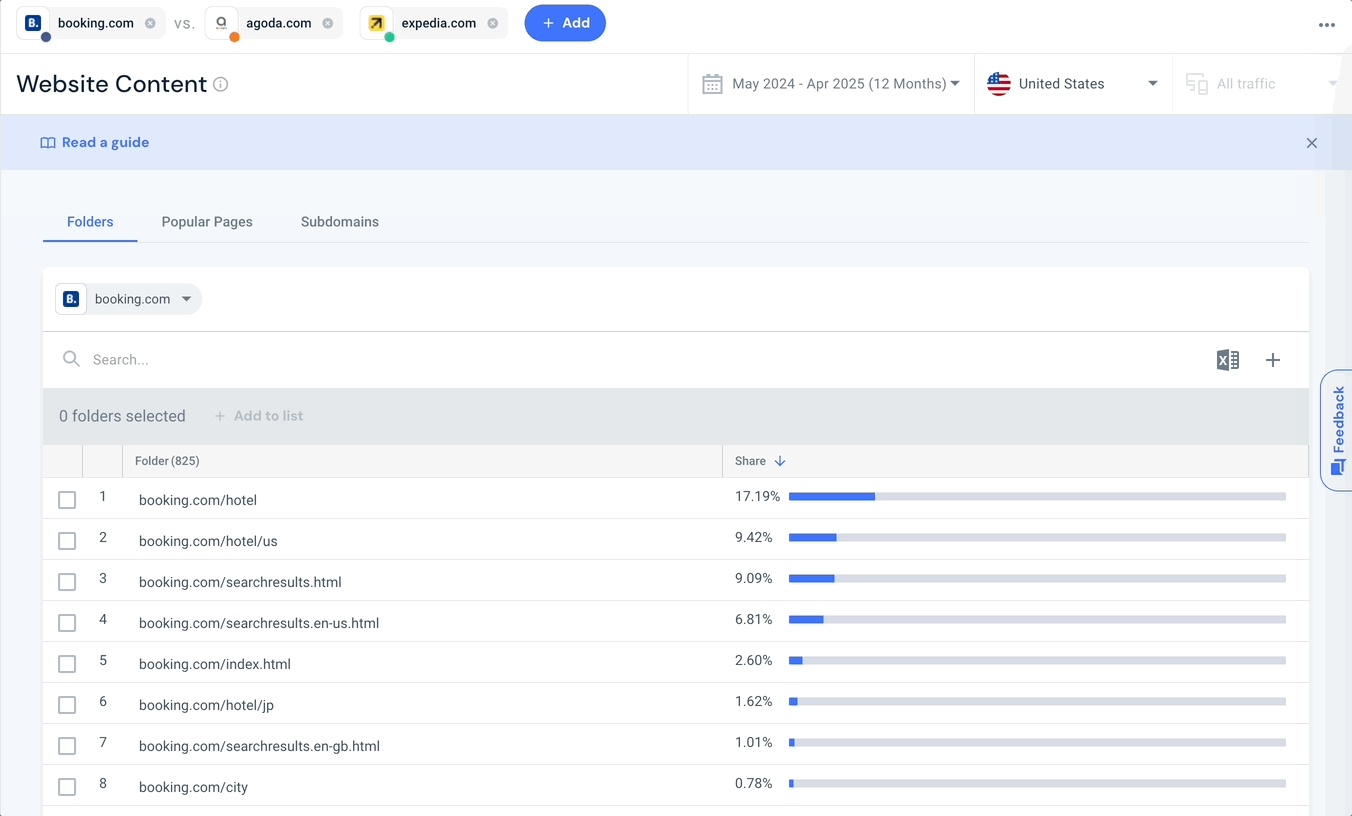Click the booking.com/index.html folder name
The width and height of the screenshot is (1352, 816).
215,664
